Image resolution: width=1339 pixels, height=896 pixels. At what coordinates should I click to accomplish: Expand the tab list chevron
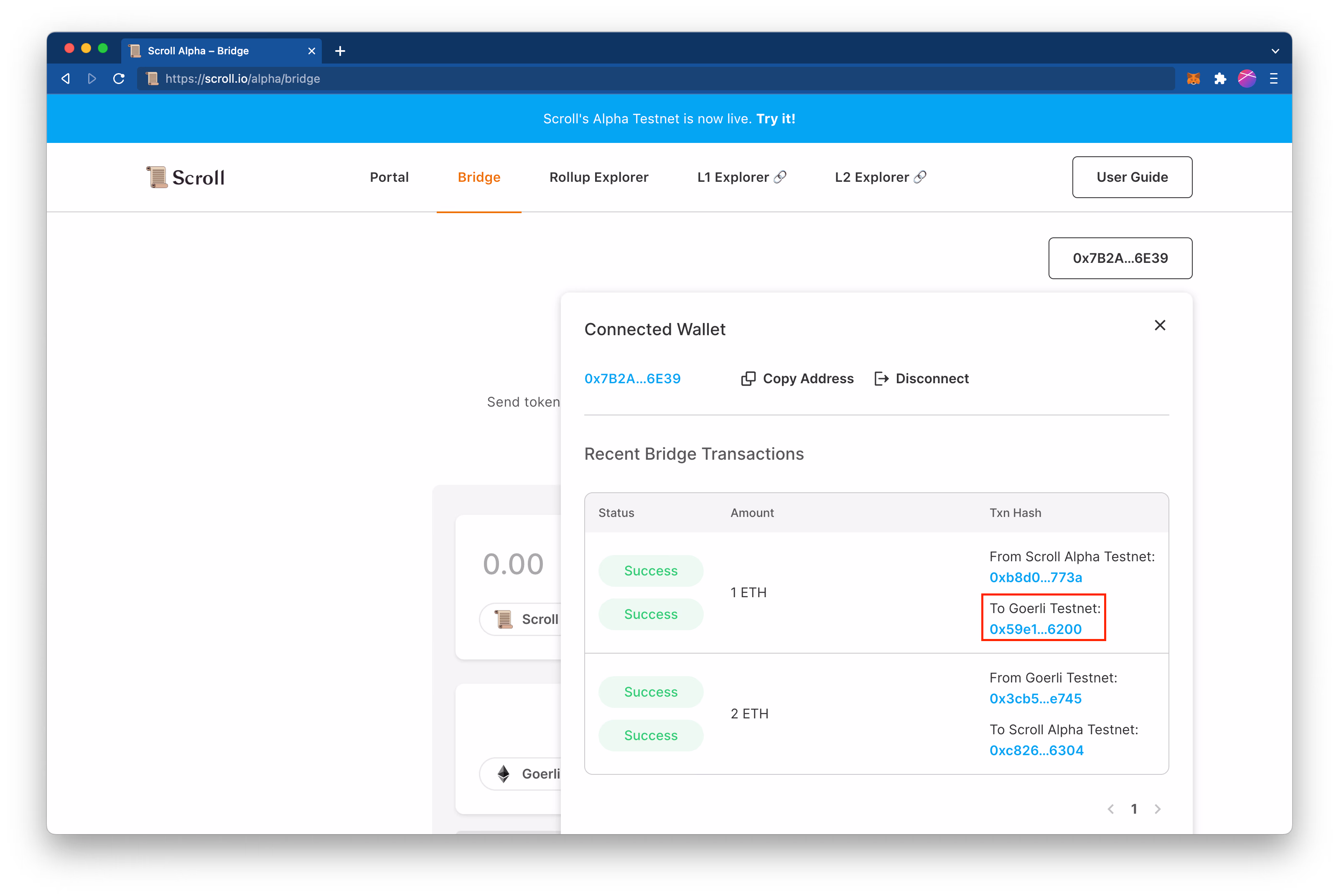(1275, 51)
